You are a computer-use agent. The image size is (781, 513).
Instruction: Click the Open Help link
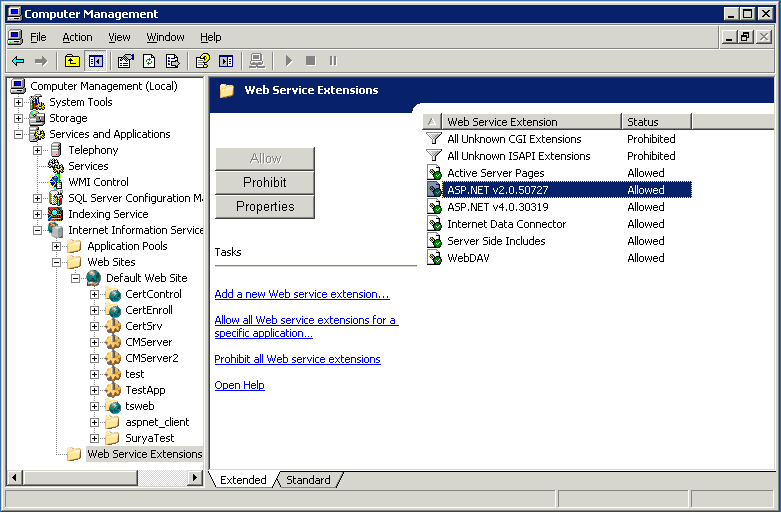[240, 385]
